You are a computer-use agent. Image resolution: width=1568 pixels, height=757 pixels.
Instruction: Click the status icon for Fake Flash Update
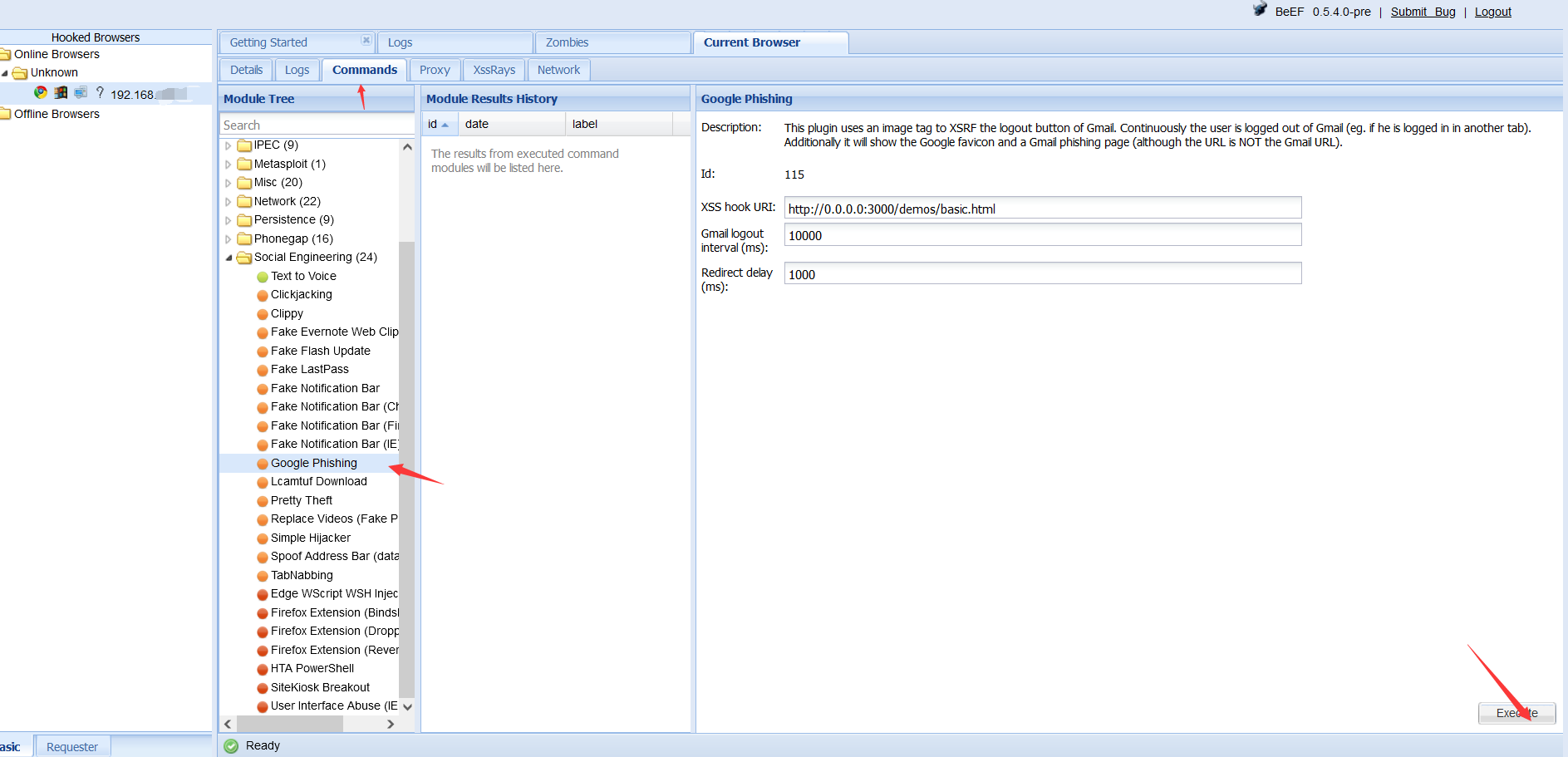pos(263,351)
